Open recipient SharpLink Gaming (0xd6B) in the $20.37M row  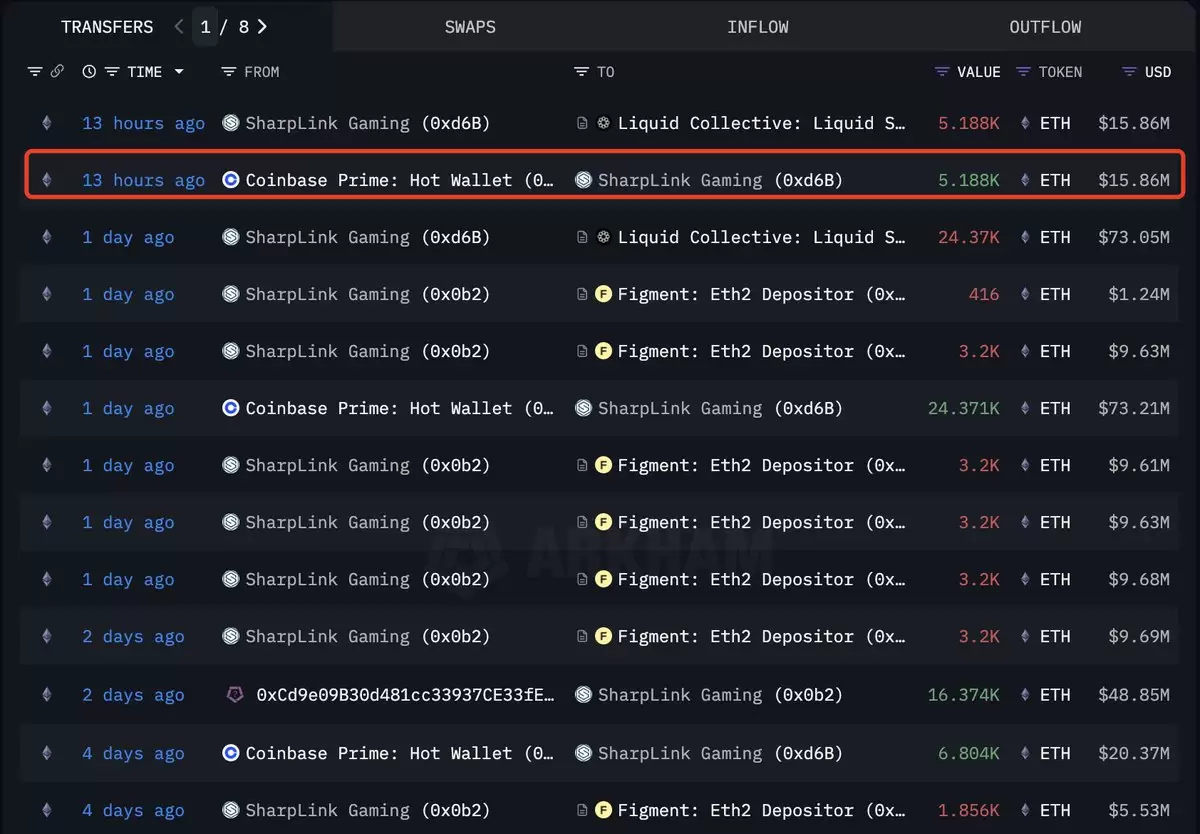[x=720, y=753]
